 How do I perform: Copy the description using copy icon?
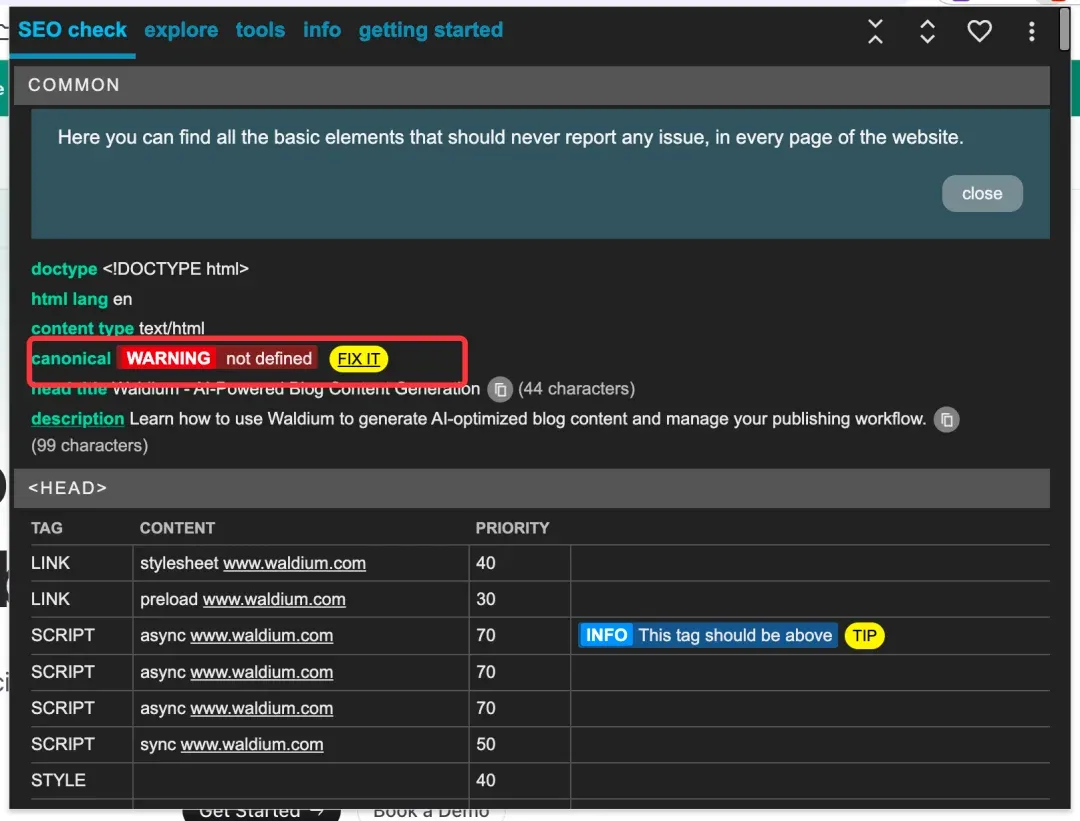(x=946, y=419)
